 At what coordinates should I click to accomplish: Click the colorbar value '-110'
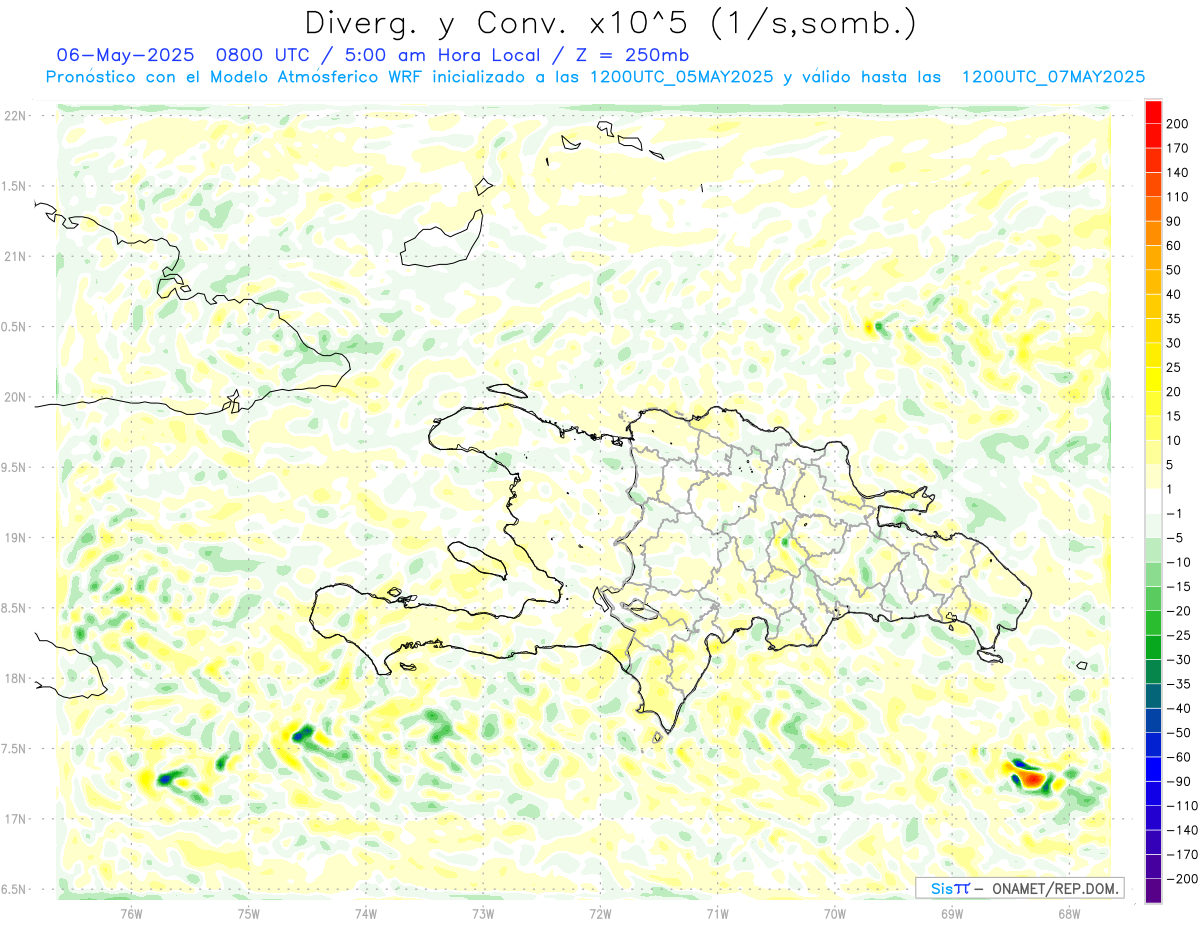point(1184,806)
